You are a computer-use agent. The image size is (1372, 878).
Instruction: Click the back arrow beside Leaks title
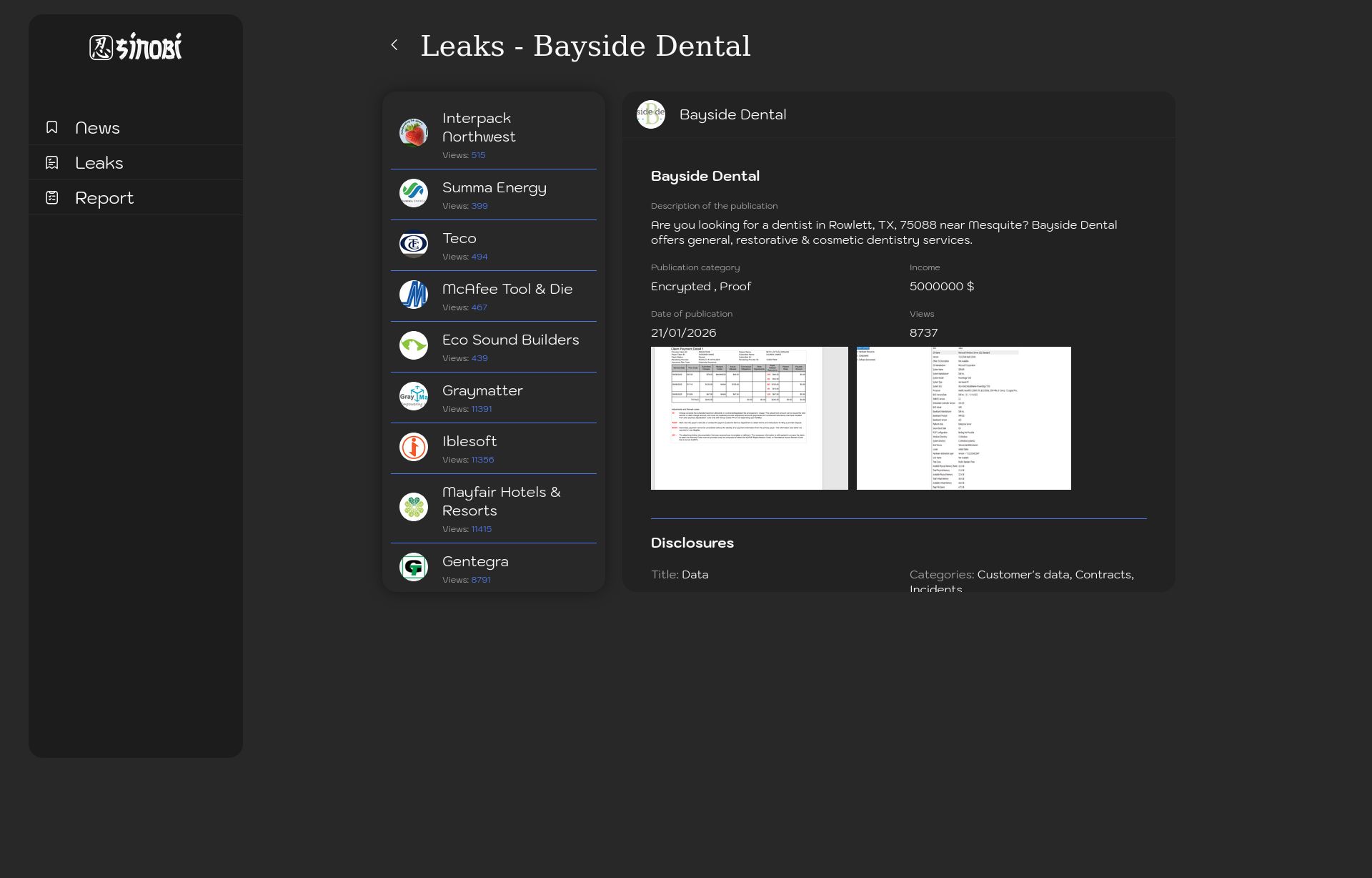(x=394, y=45)
